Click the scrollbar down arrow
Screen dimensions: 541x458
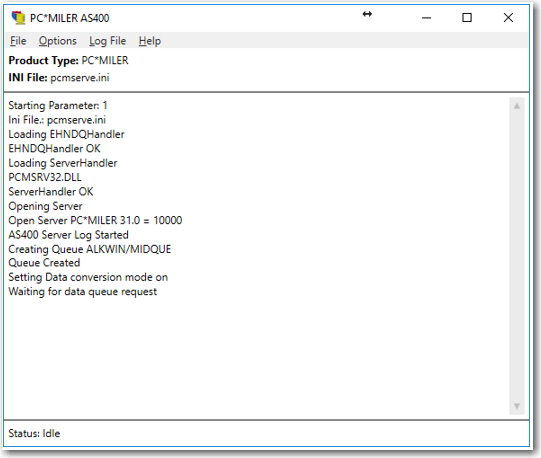[x=517, y=406]
